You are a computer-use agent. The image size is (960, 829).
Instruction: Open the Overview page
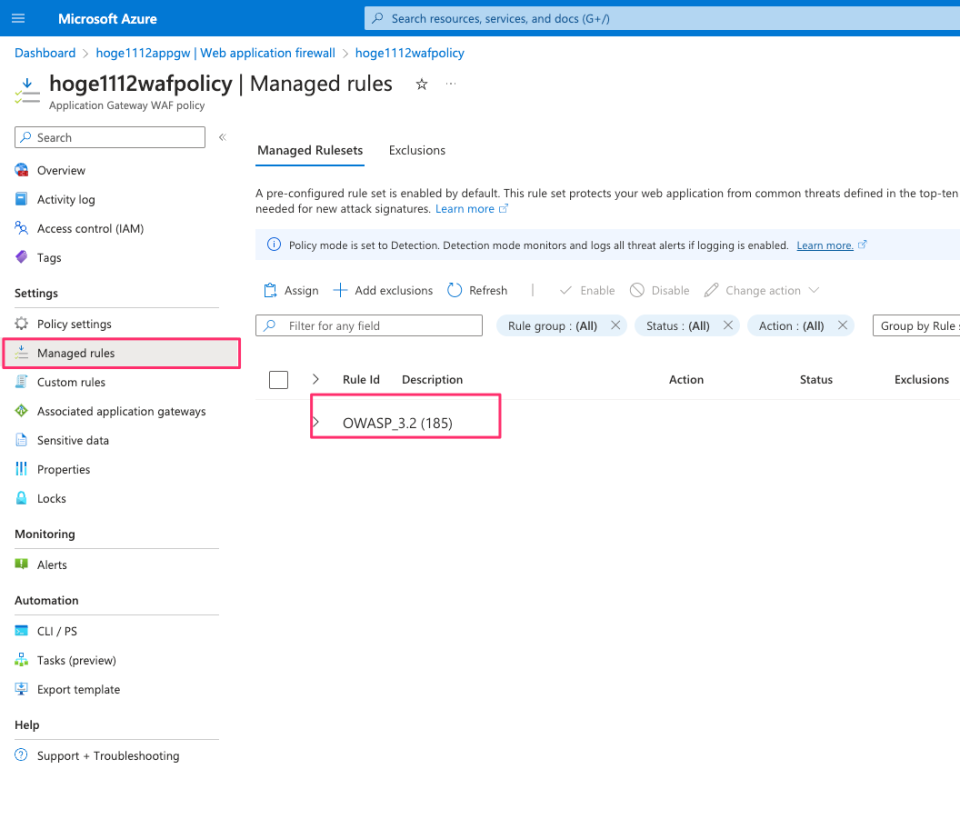pyautogui.click(x=62, y=170)
